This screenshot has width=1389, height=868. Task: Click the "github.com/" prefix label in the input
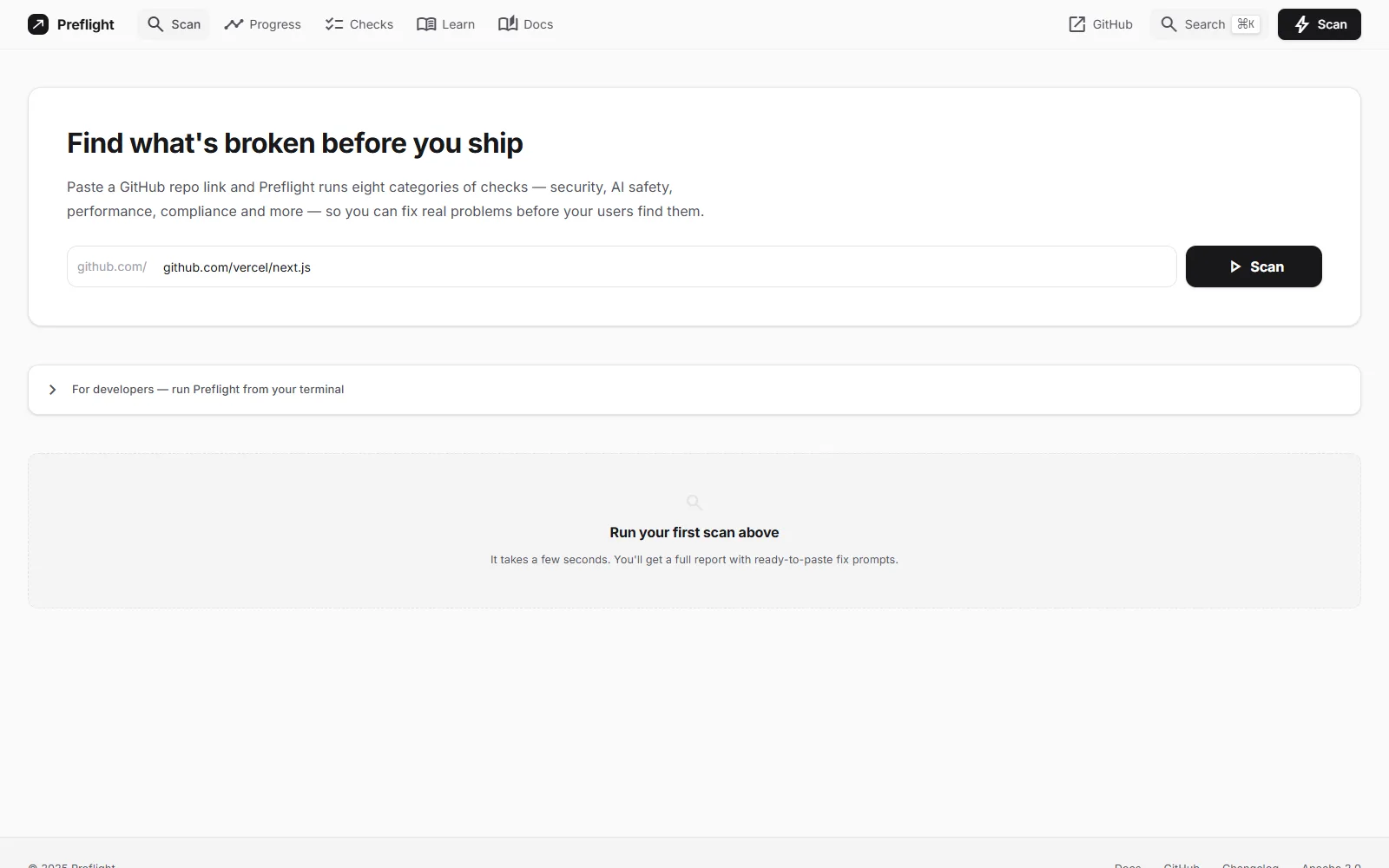[112, 266]
